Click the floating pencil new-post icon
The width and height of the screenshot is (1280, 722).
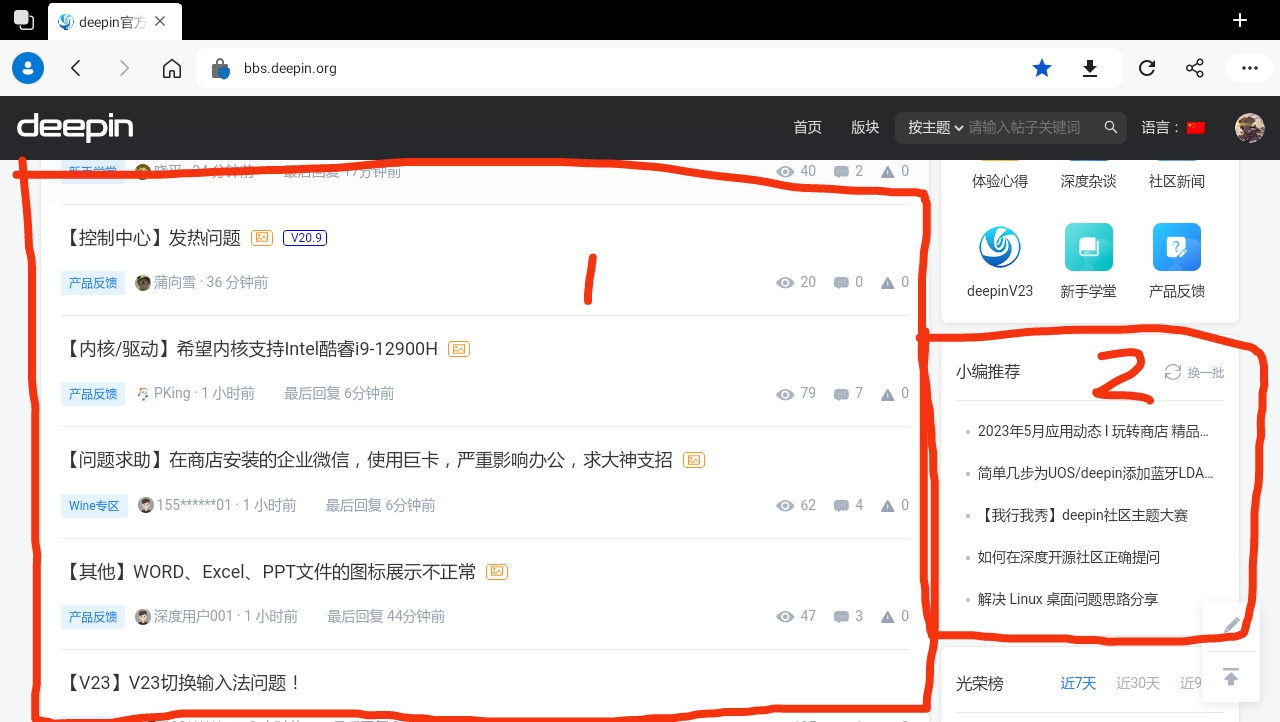(1231, 625)
